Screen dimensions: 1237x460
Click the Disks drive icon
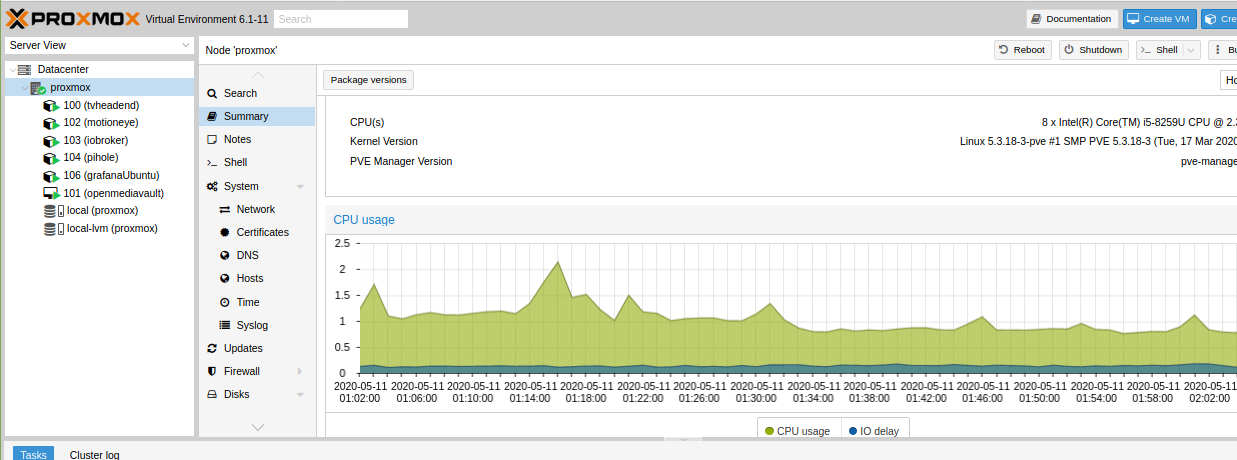point(212,394)
